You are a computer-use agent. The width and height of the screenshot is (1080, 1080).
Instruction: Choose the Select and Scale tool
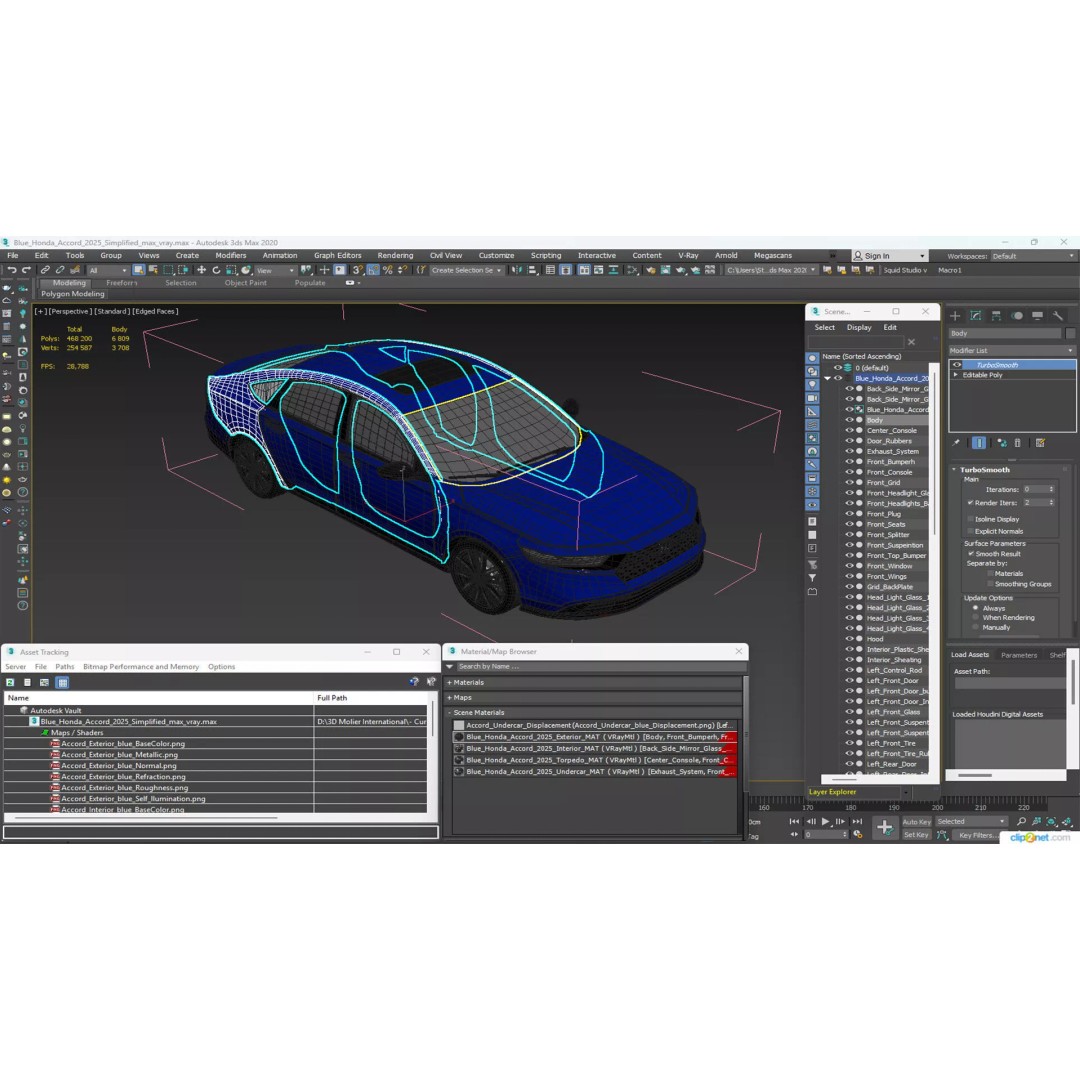[x=231, y=270]
